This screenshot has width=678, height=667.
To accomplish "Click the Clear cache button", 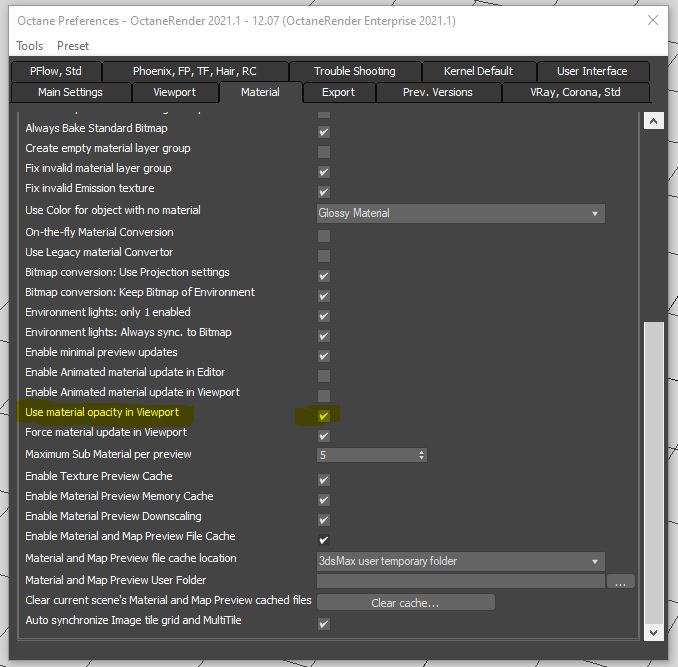I will (x=405, y=603).
